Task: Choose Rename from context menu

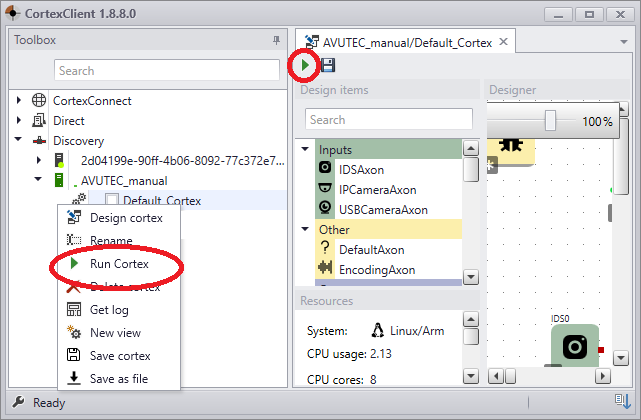Action: pyautogui.click(x=119, y=240)
